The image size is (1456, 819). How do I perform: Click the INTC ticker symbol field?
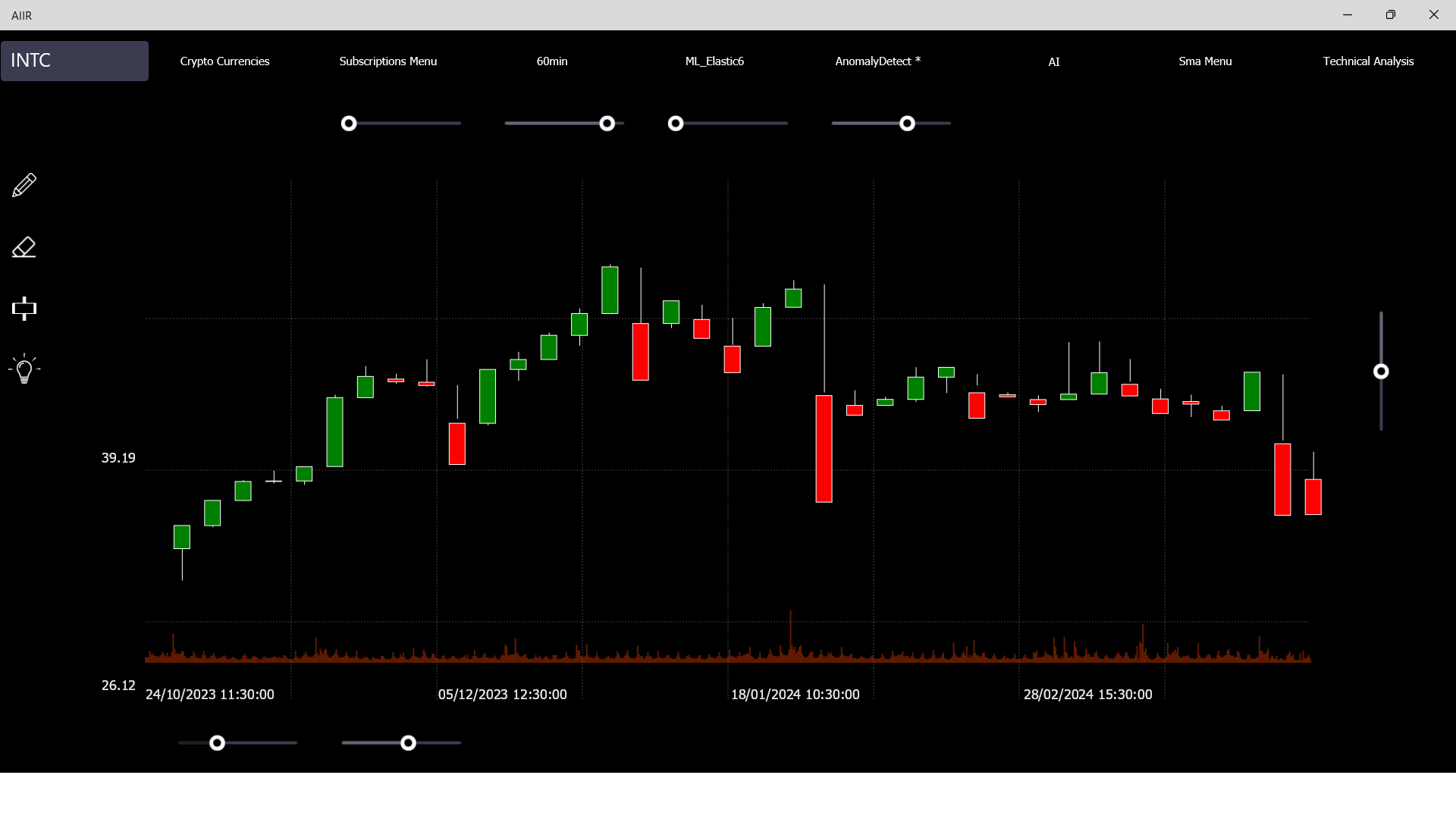coord(74,61)
